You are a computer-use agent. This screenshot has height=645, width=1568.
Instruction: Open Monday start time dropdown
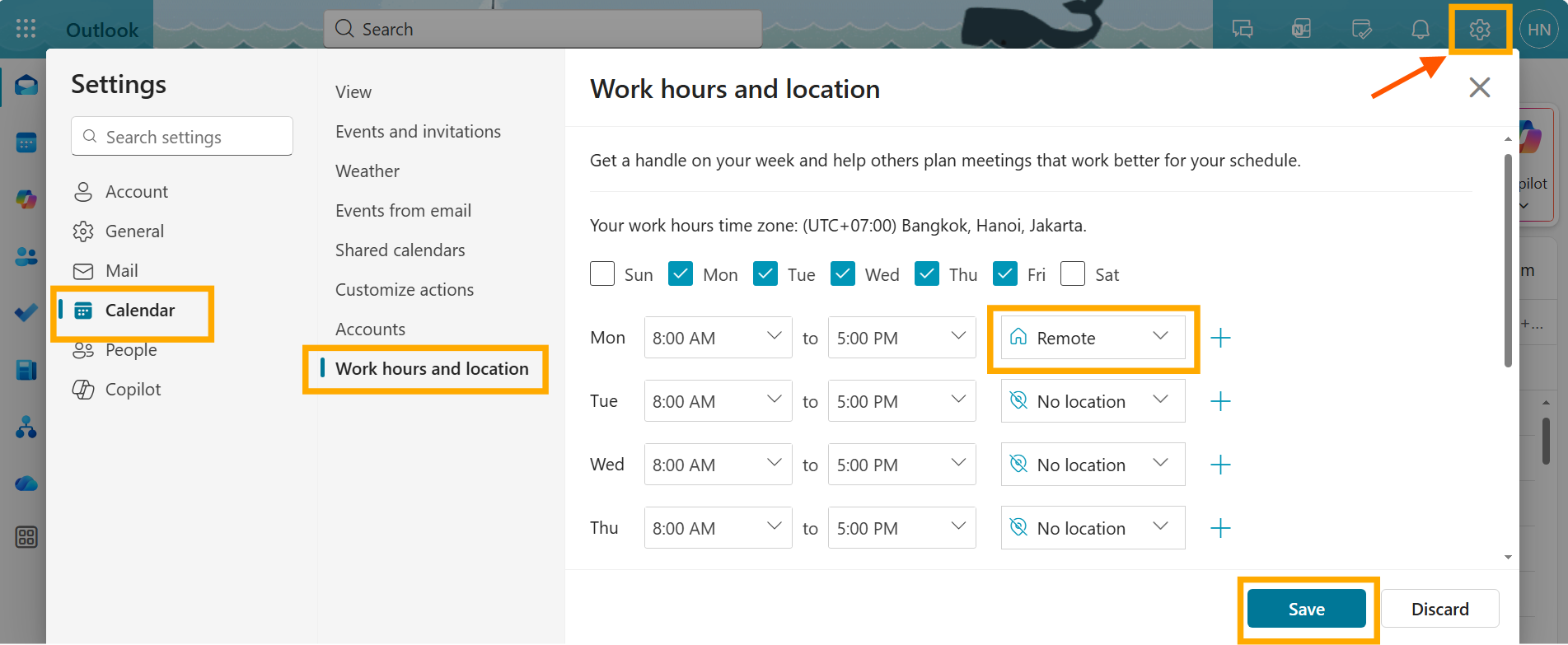coord(718,338)
